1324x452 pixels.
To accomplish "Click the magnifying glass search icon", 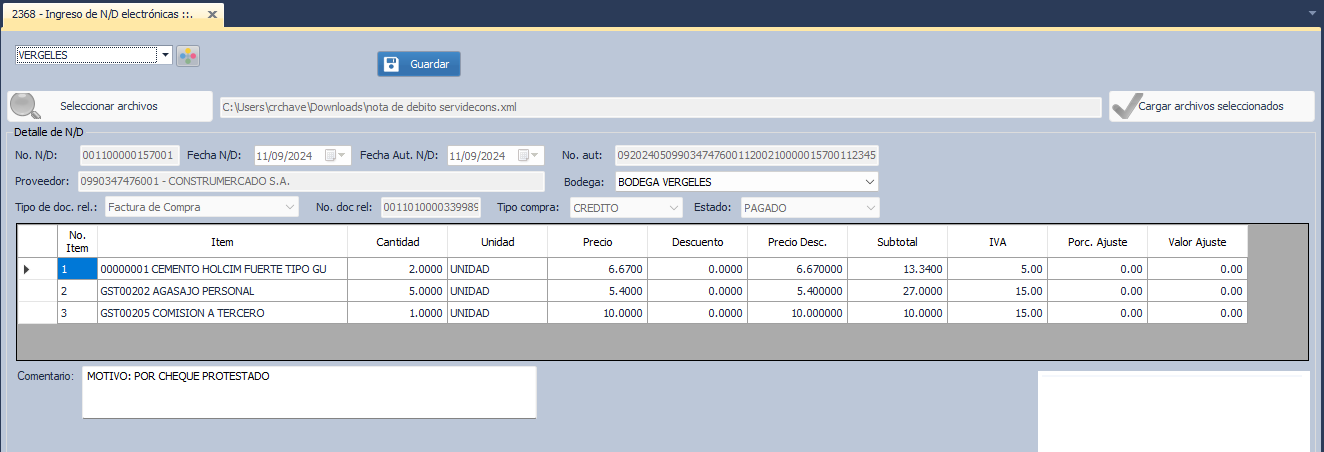I will tap(26, 106).
